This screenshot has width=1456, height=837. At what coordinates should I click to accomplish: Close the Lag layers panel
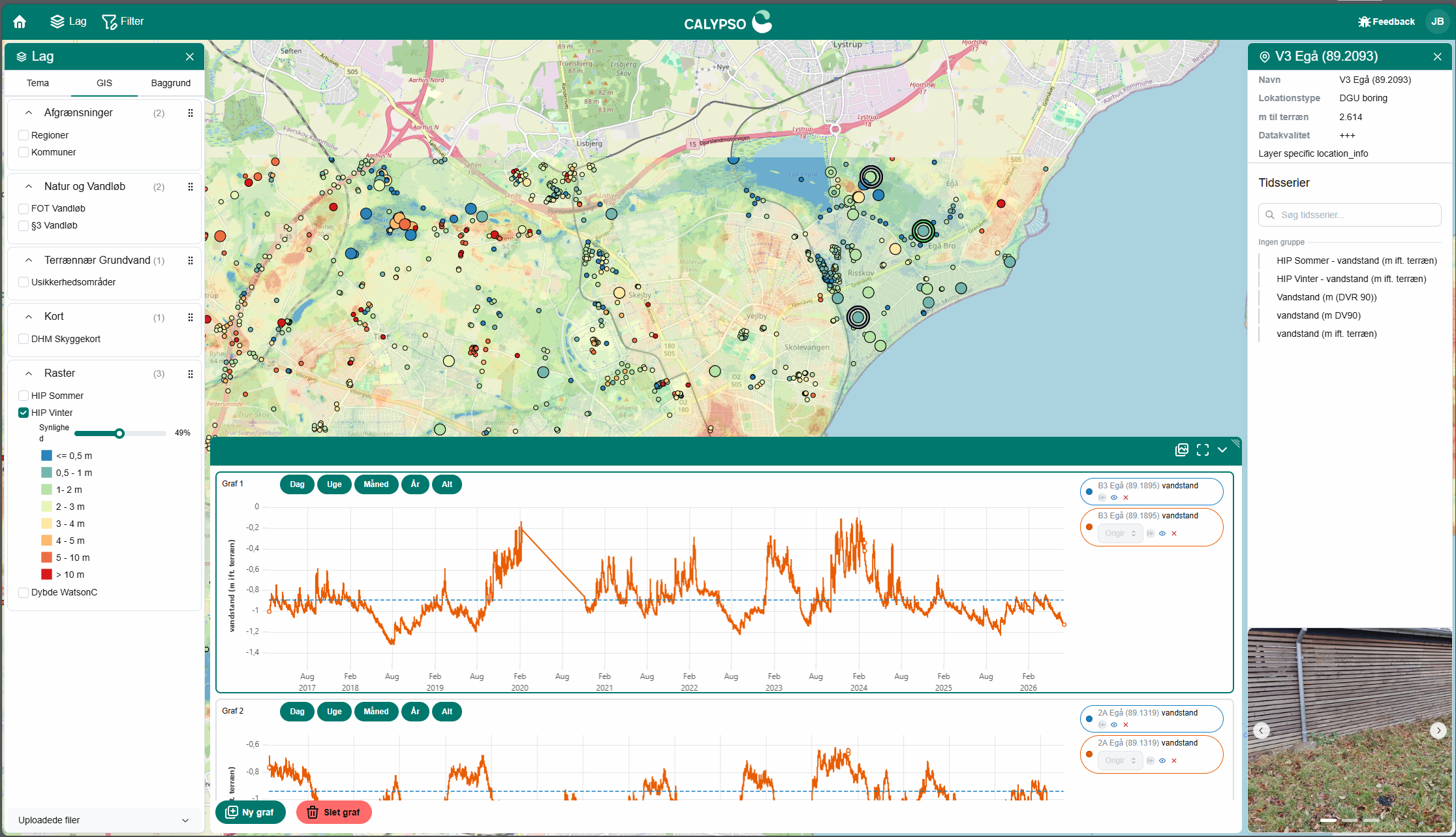point(190,57)
